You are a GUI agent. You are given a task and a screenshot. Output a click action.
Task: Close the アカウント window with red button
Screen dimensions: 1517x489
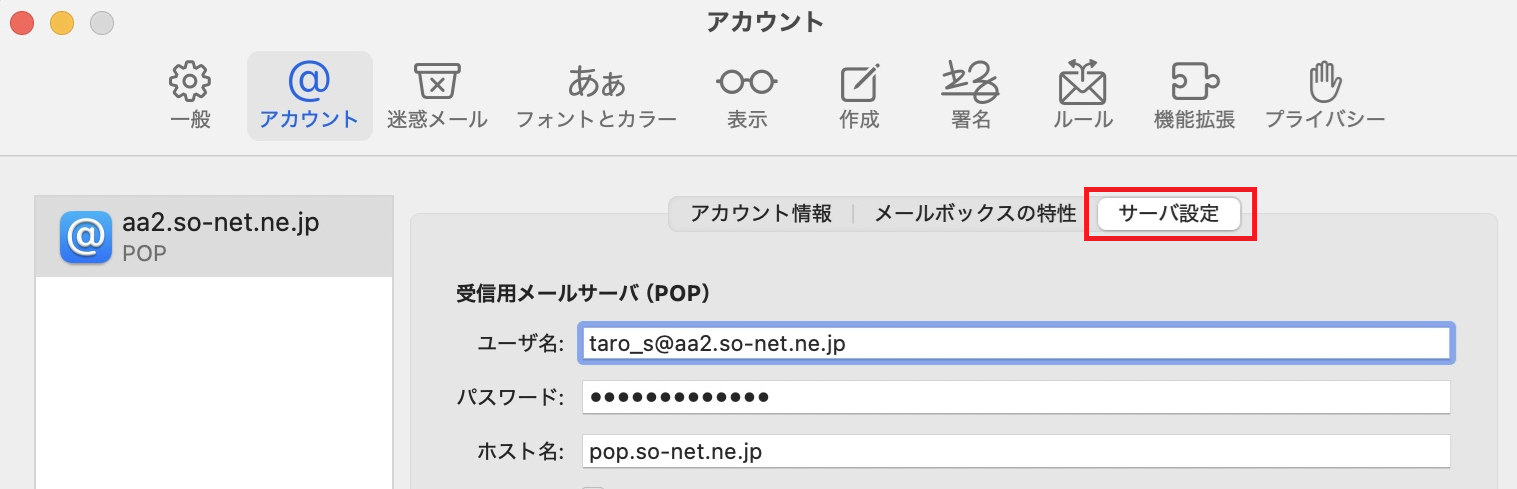tap(21, 21)
